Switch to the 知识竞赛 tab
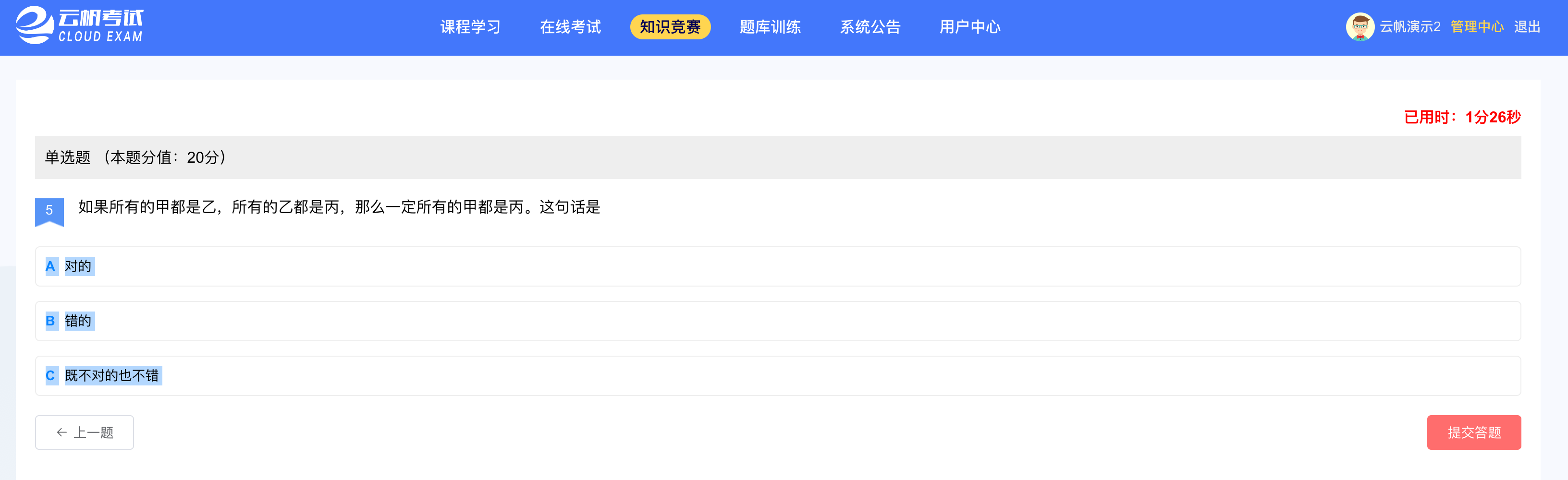Image resolution: width=1568 pixels, height=480 pixels. coord(670,27)
